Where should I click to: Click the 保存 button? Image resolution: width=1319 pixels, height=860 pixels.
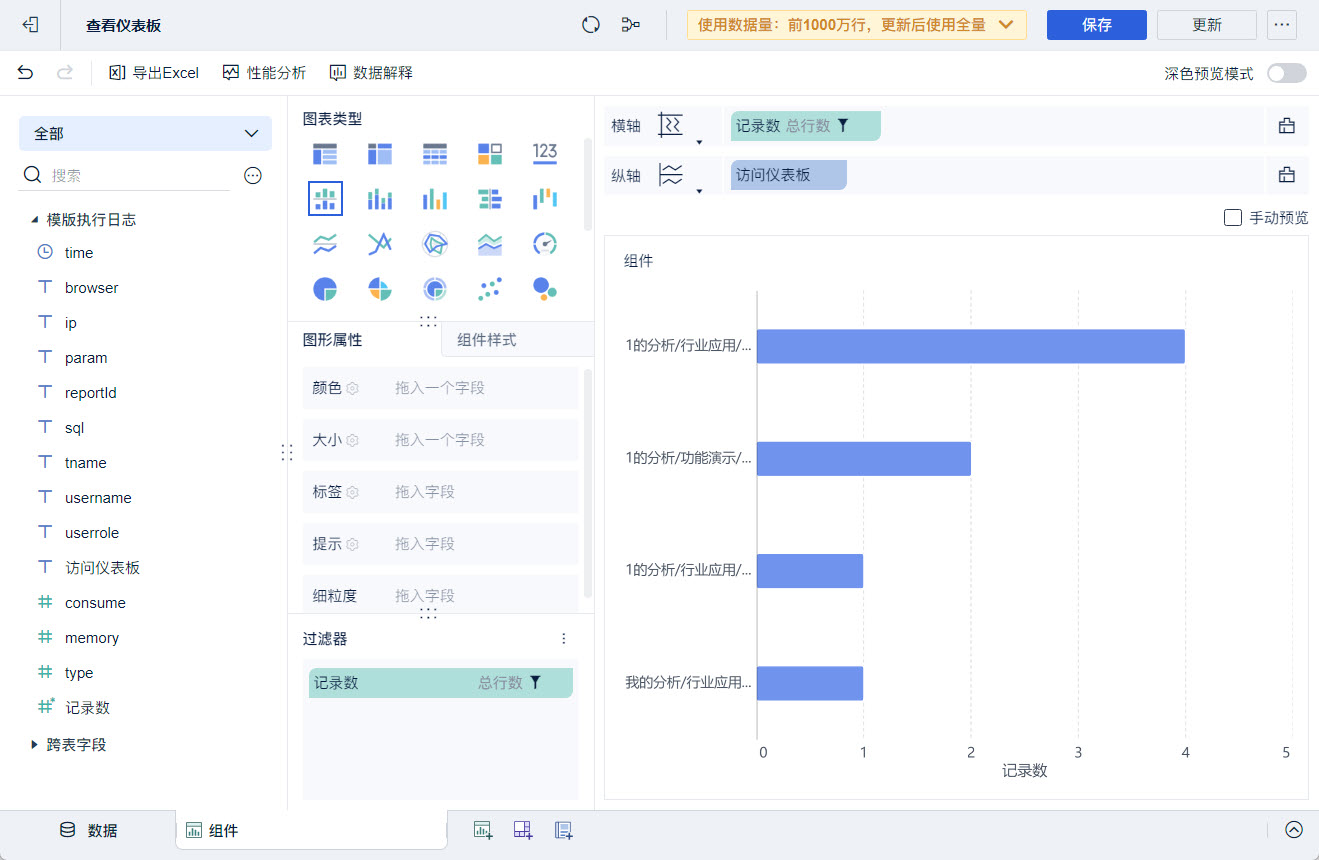[1097, 25]
